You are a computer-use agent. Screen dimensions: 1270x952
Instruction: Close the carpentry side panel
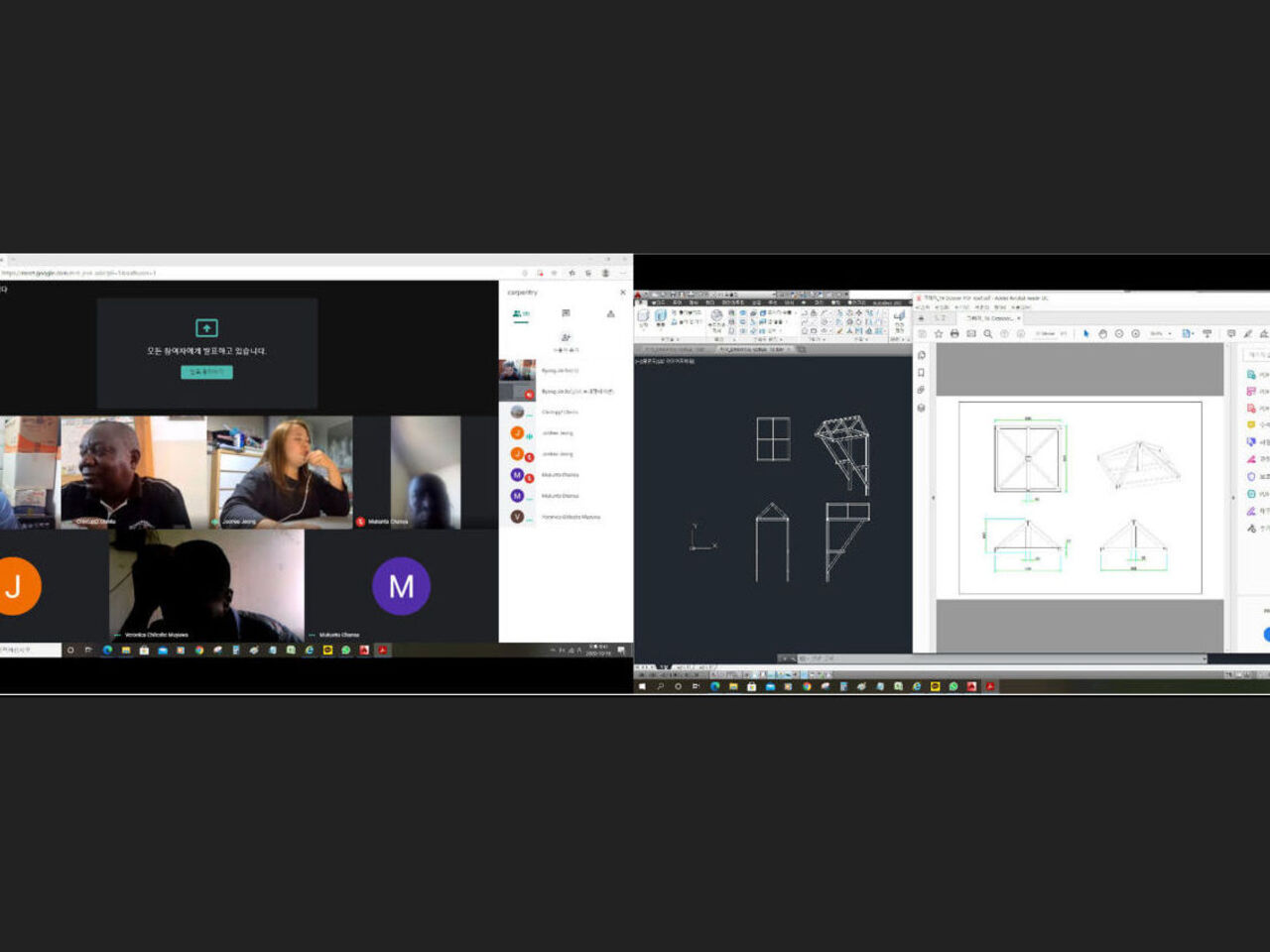(x=623, y=293)
